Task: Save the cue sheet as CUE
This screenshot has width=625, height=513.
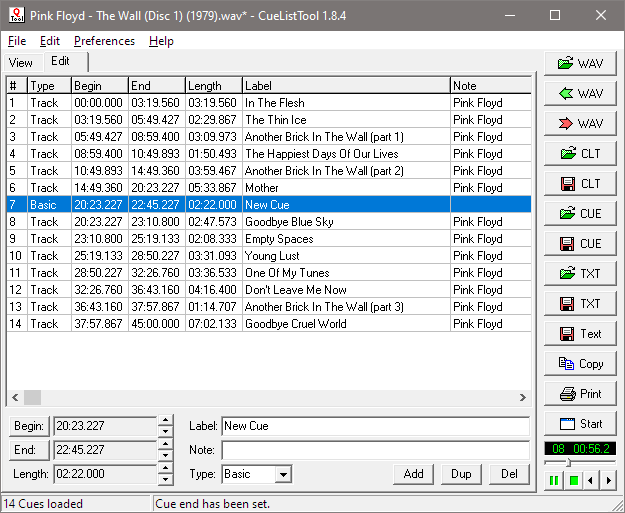Action: pos(580,244)
